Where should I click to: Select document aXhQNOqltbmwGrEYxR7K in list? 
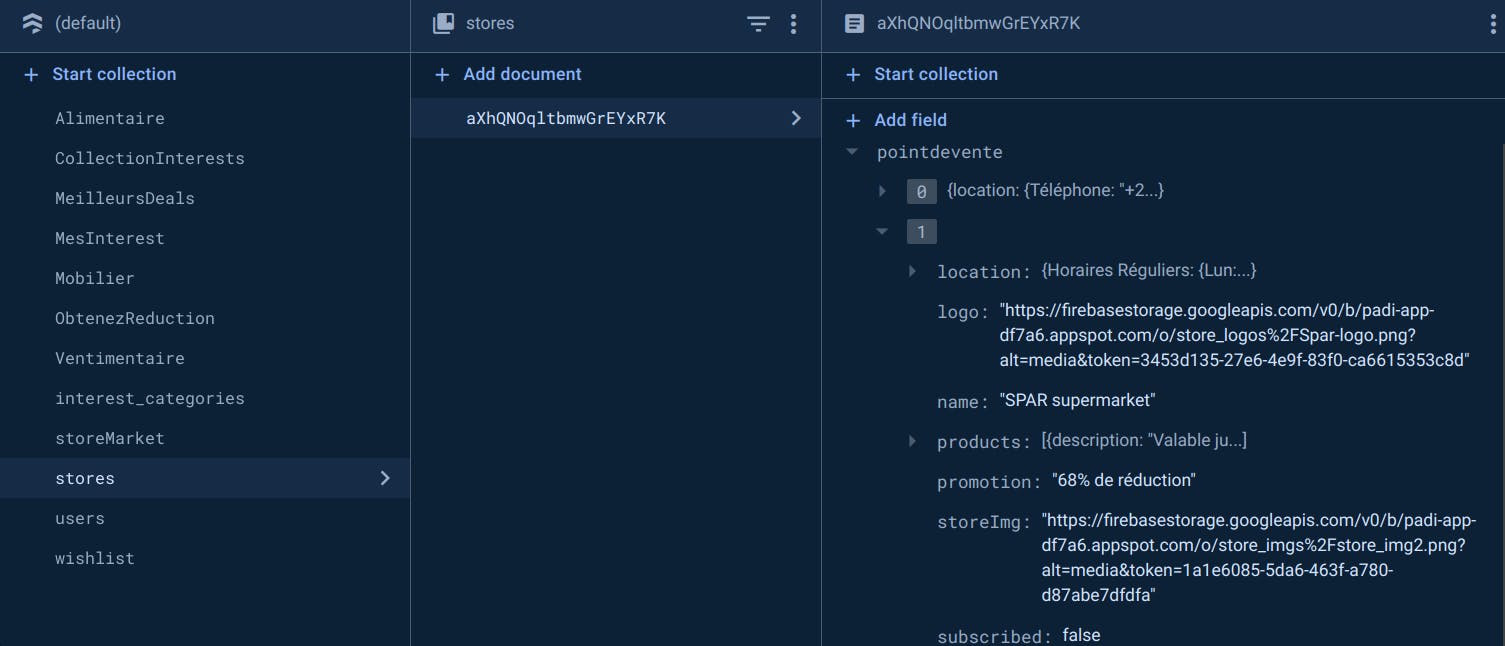pyautogui.click(x=616, y=118)
